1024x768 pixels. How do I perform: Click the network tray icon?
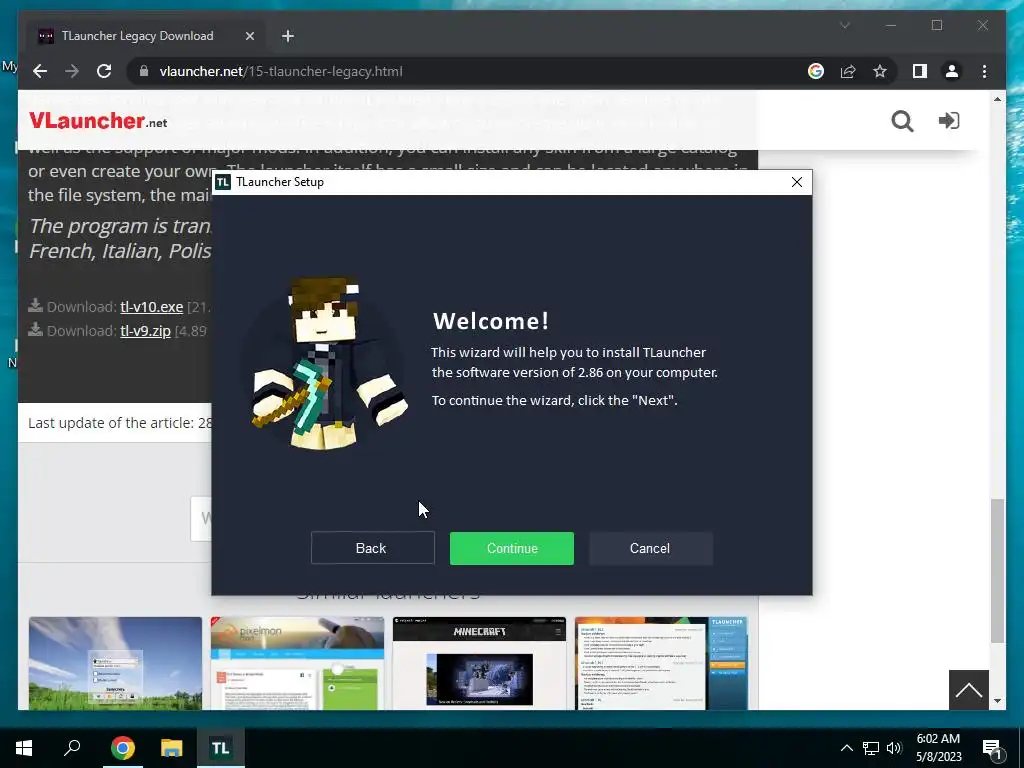coord(871,748)
